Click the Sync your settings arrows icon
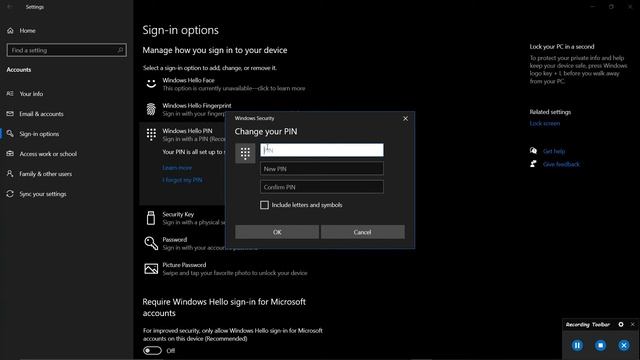Image resolution: width=640 pixels, height=360 pixels. point(10,193)
